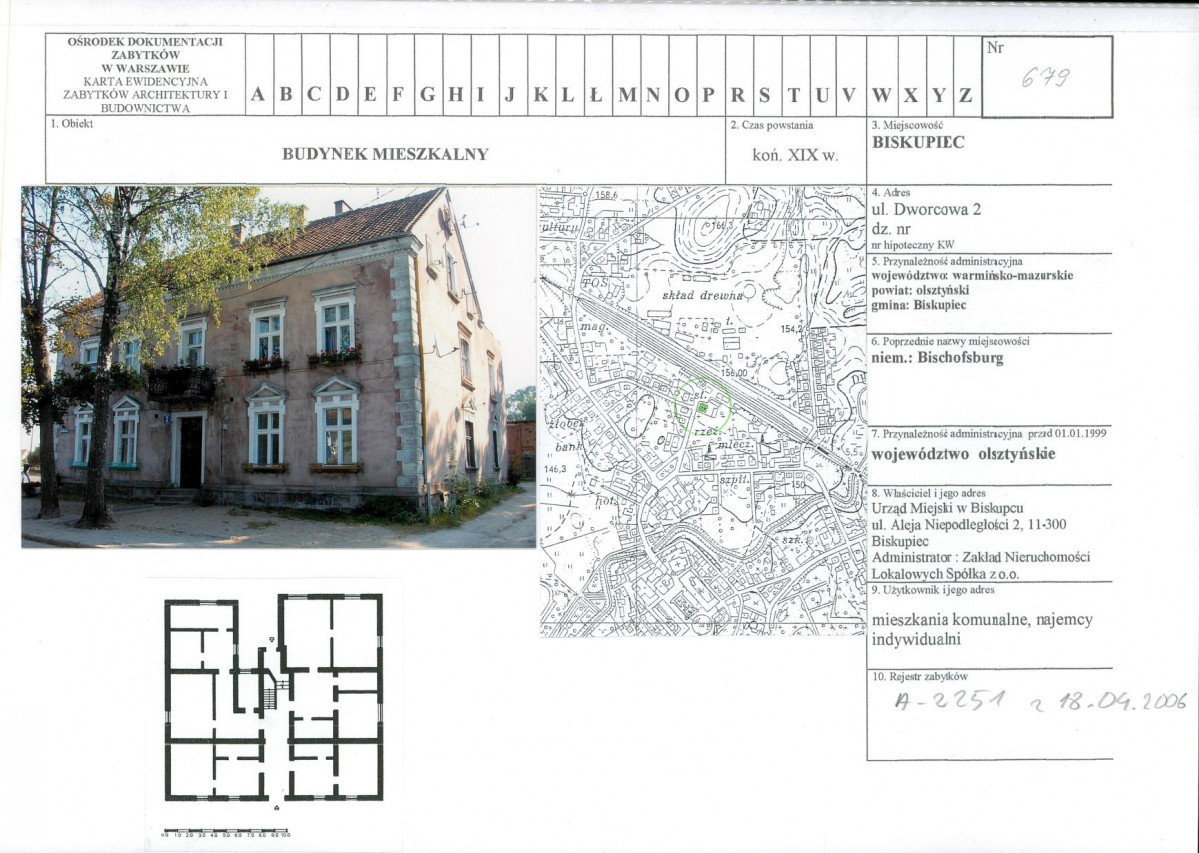Click the 'powiat: olsztyński' line
The width and height of the screenshot is (1199, 853).
(920, 290)
